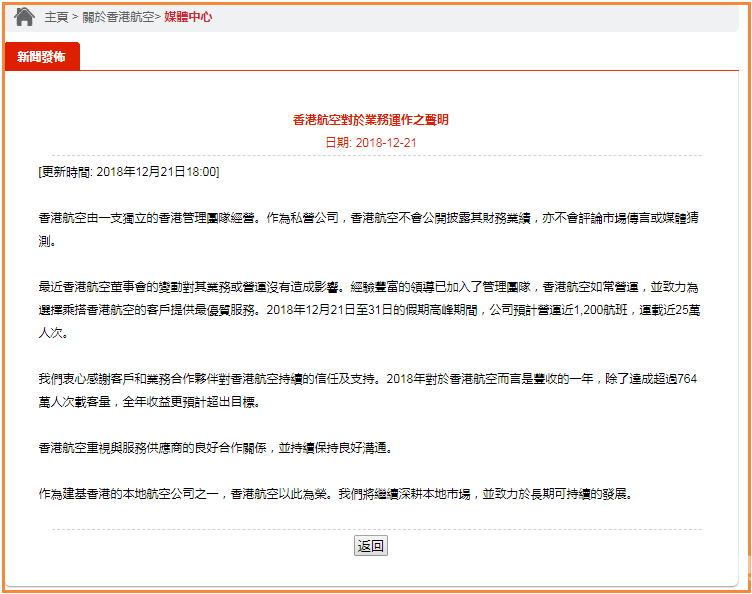Click the 返回 button
The height and width of the screenshot is (594, 752).
point(371,546)
